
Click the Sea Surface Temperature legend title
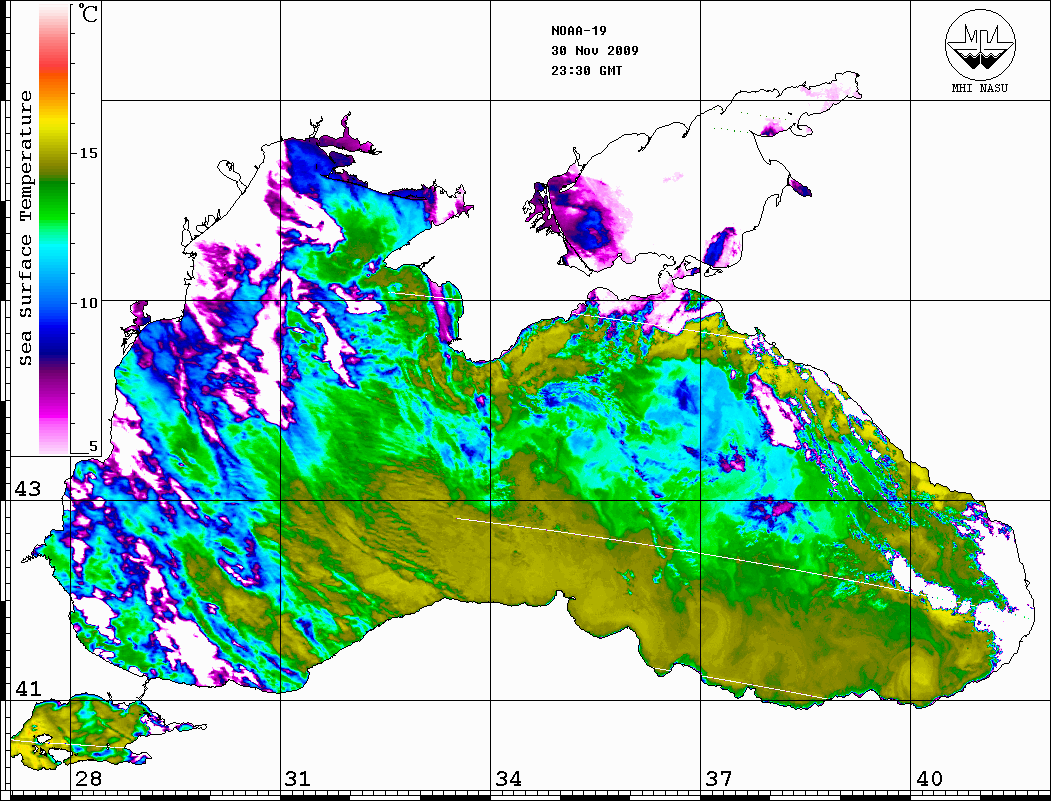(x=25, y=229)
